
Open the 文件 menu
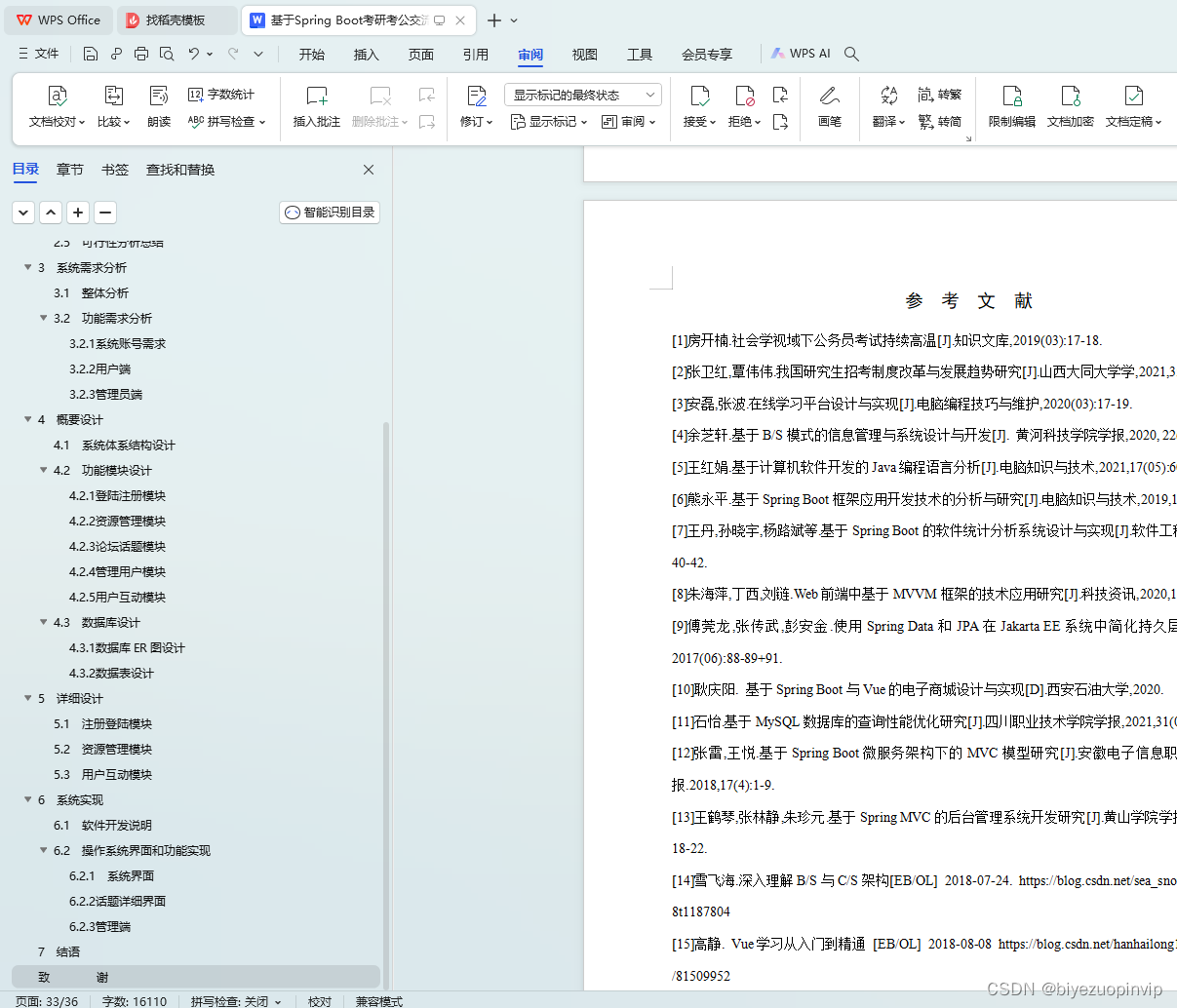39,54
